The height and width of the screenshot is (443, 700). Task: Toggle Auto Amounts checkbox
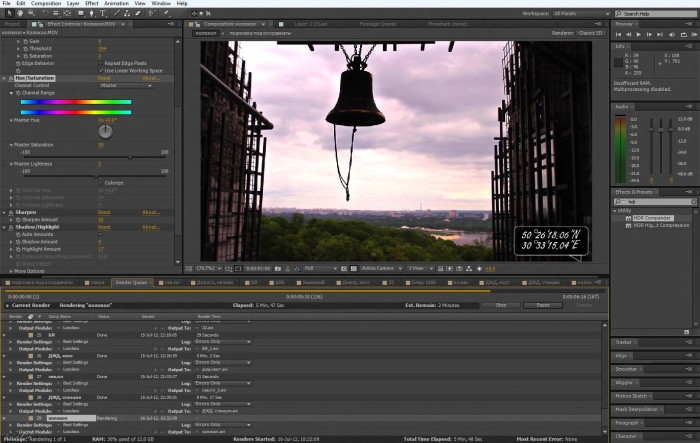point(100,234)
